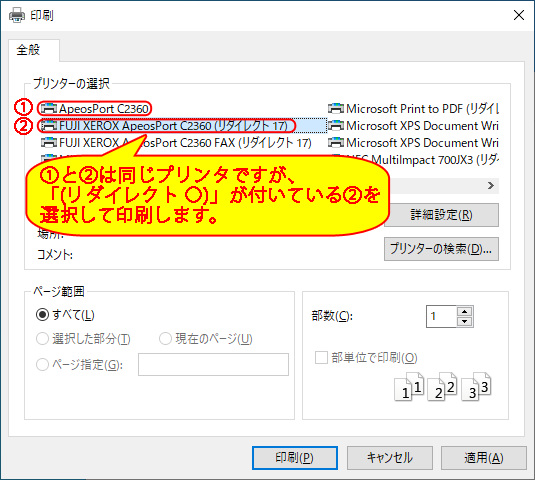The height and width of the screenshot is (480, 535).
Task: Choose FUJI XEROX ApeosPort C2360 redirect printer icon
Action: [x=49, y=126]
